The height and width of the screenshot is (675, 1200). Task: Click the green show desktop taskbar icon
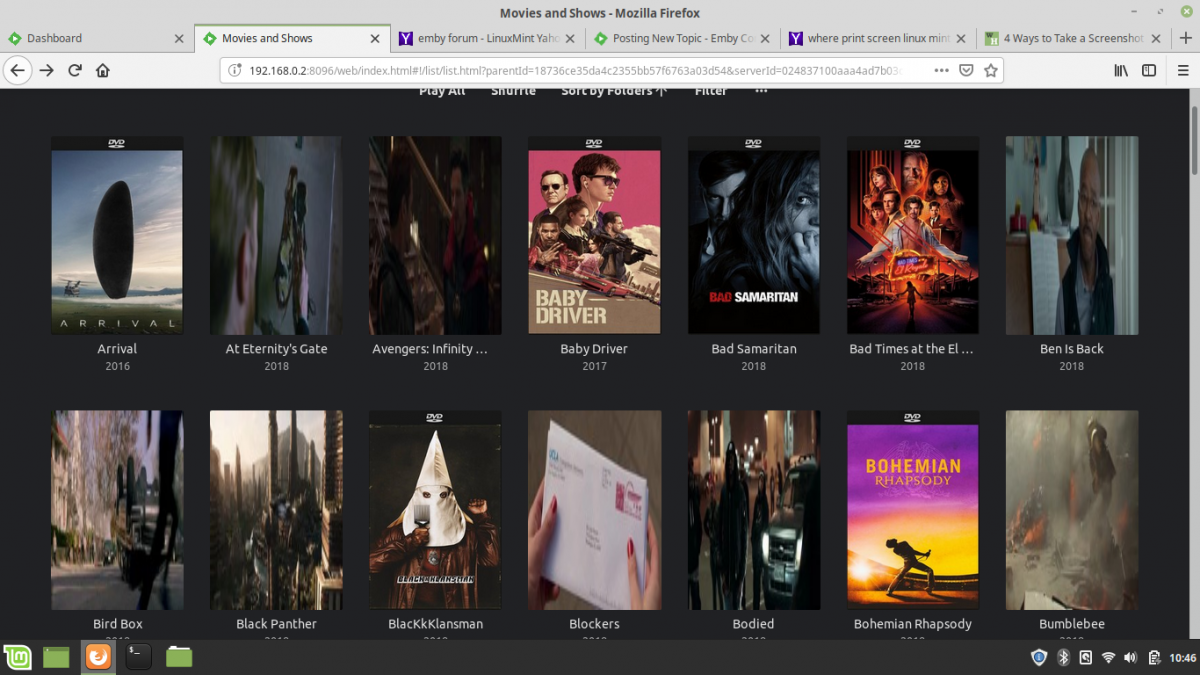[x=56, y=657]
